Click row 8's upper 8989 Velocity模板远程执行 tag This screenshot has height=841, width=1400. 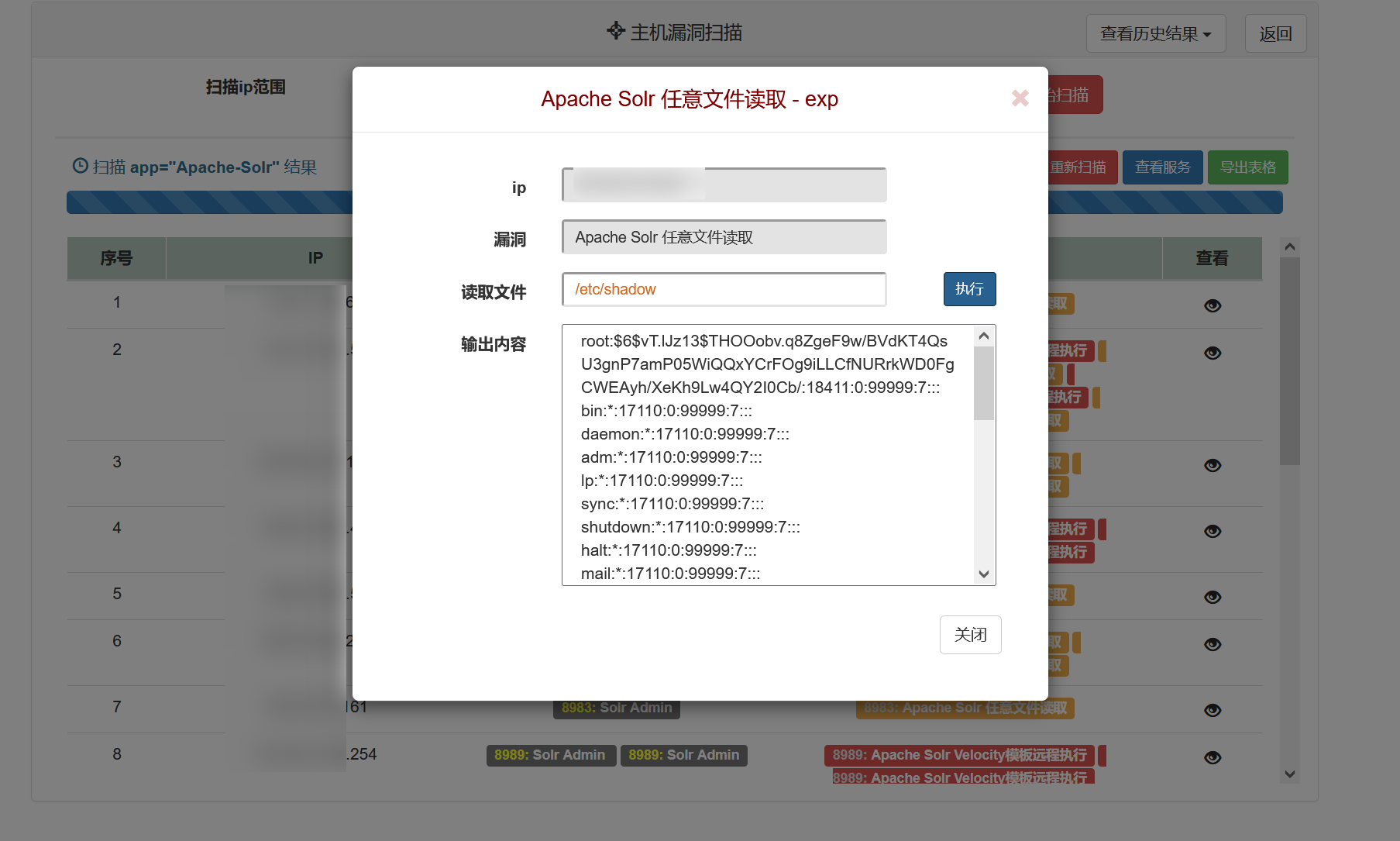[959, 755]
